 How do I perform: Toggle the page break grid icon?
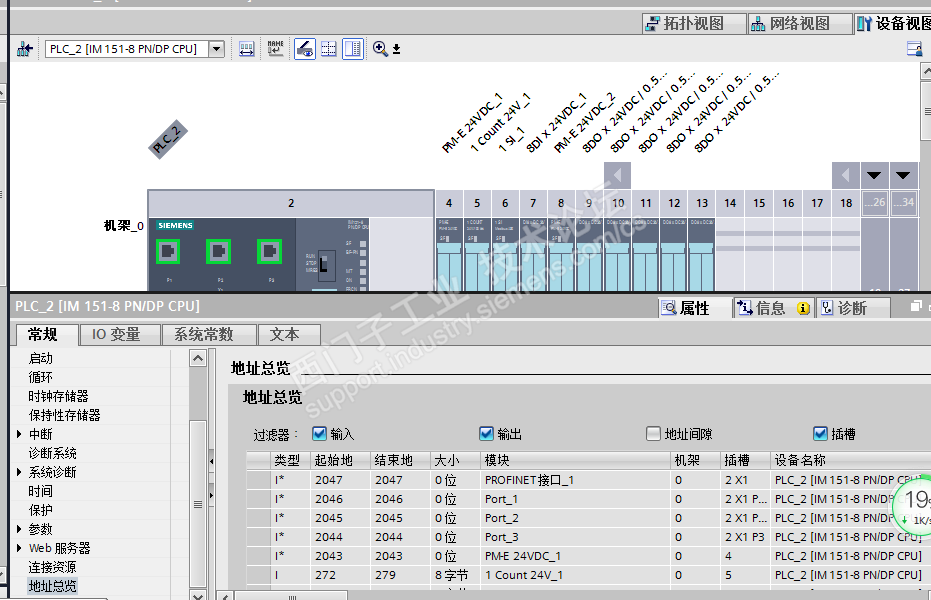[x=329, y=49]
